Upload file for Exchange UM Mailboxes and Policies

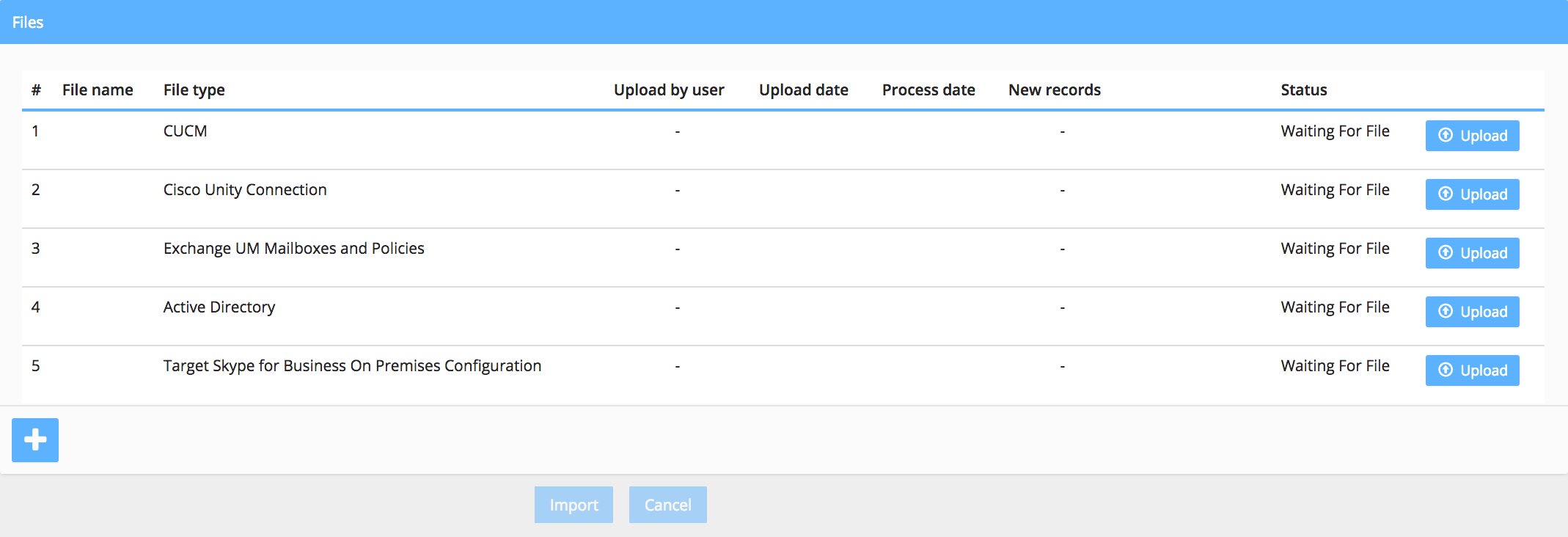1472,253
